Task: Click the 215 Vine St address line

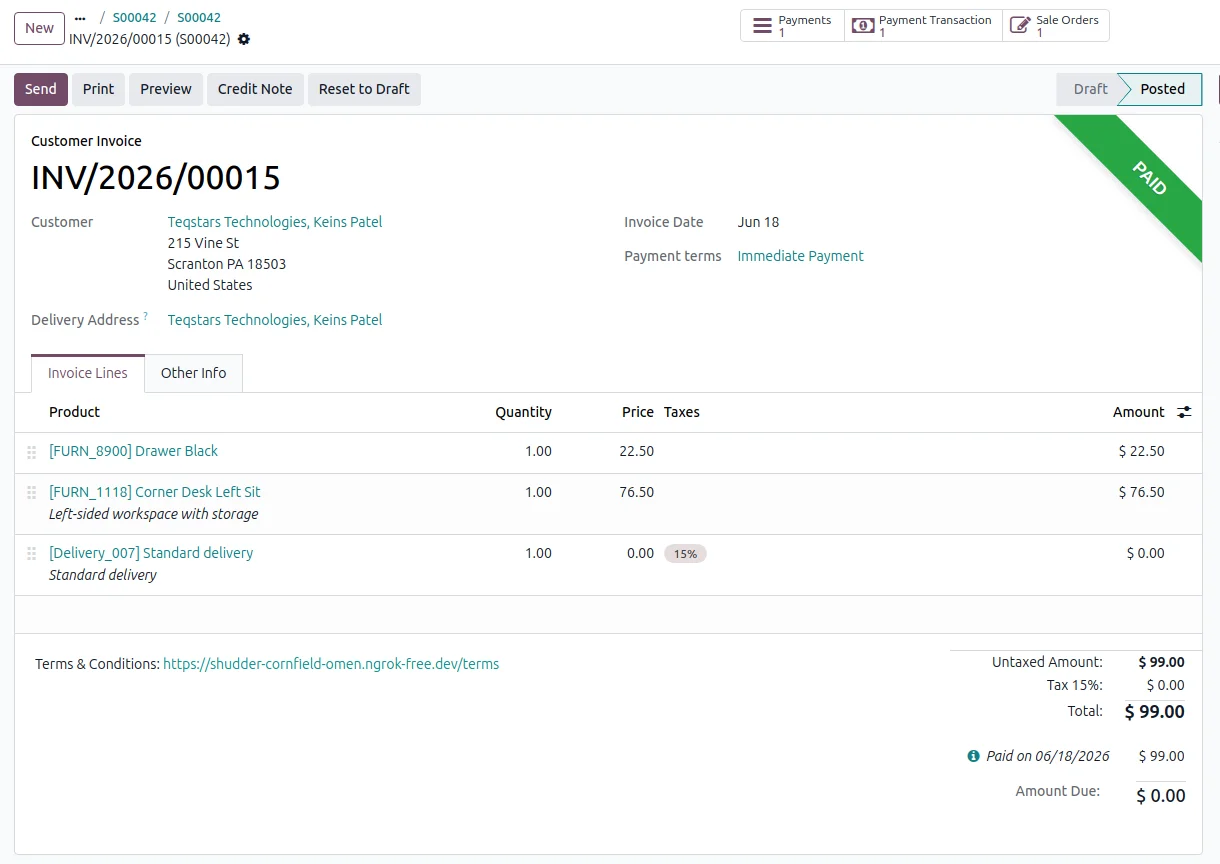Action: tap(203, 243)
